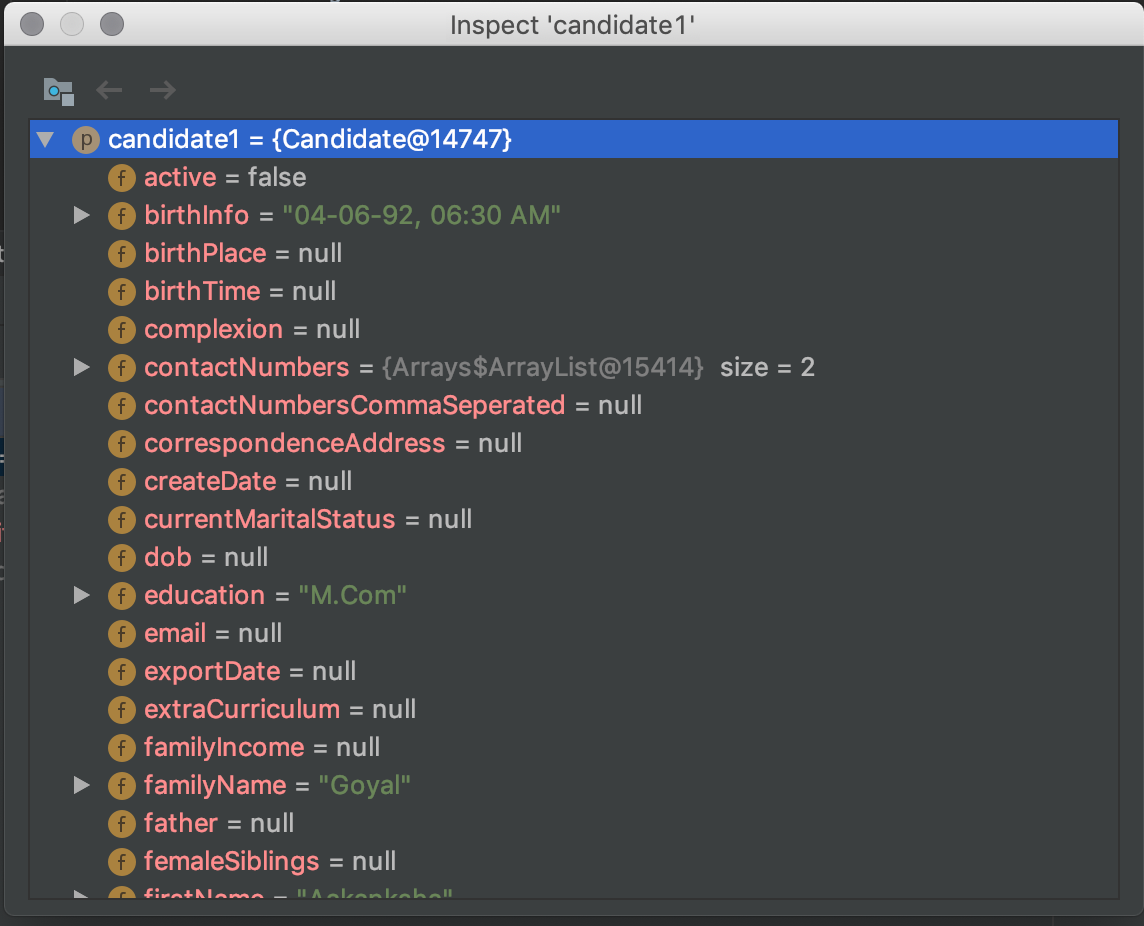This screenshot has width=1144, height=926.
Task: Click the field icon next to active
Action: tap(121, 178)
